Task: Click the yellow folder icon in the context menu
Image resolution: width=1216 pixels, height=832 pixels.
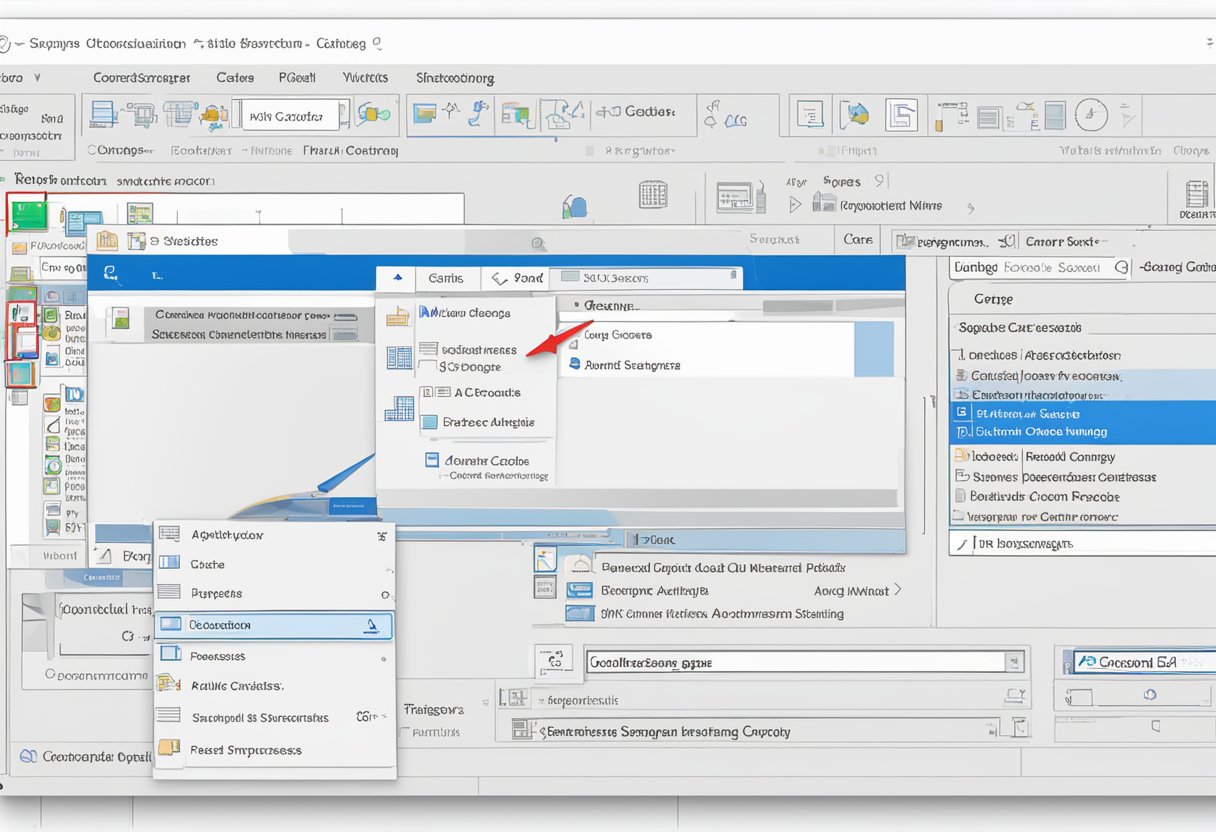Action: point(169,748)
